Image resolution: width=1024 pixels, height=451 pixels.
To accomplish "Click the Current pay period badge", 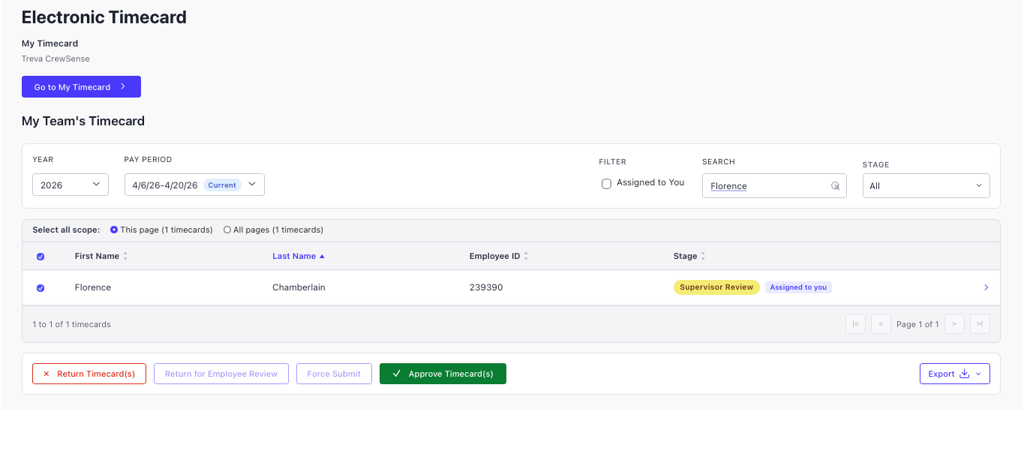I will (222, 185).
